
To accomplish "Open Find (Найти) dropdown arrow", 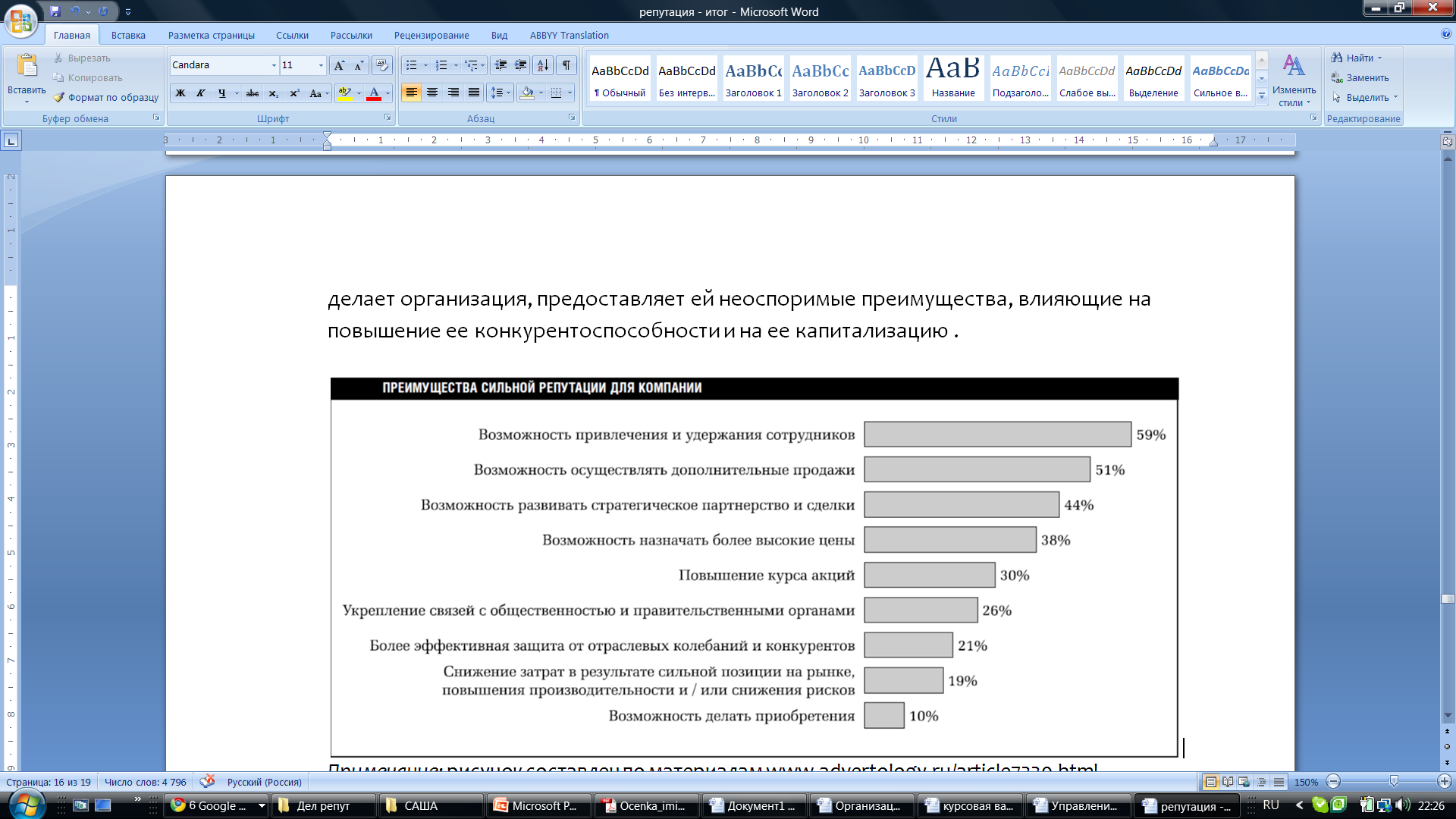I will (1379, 58).
